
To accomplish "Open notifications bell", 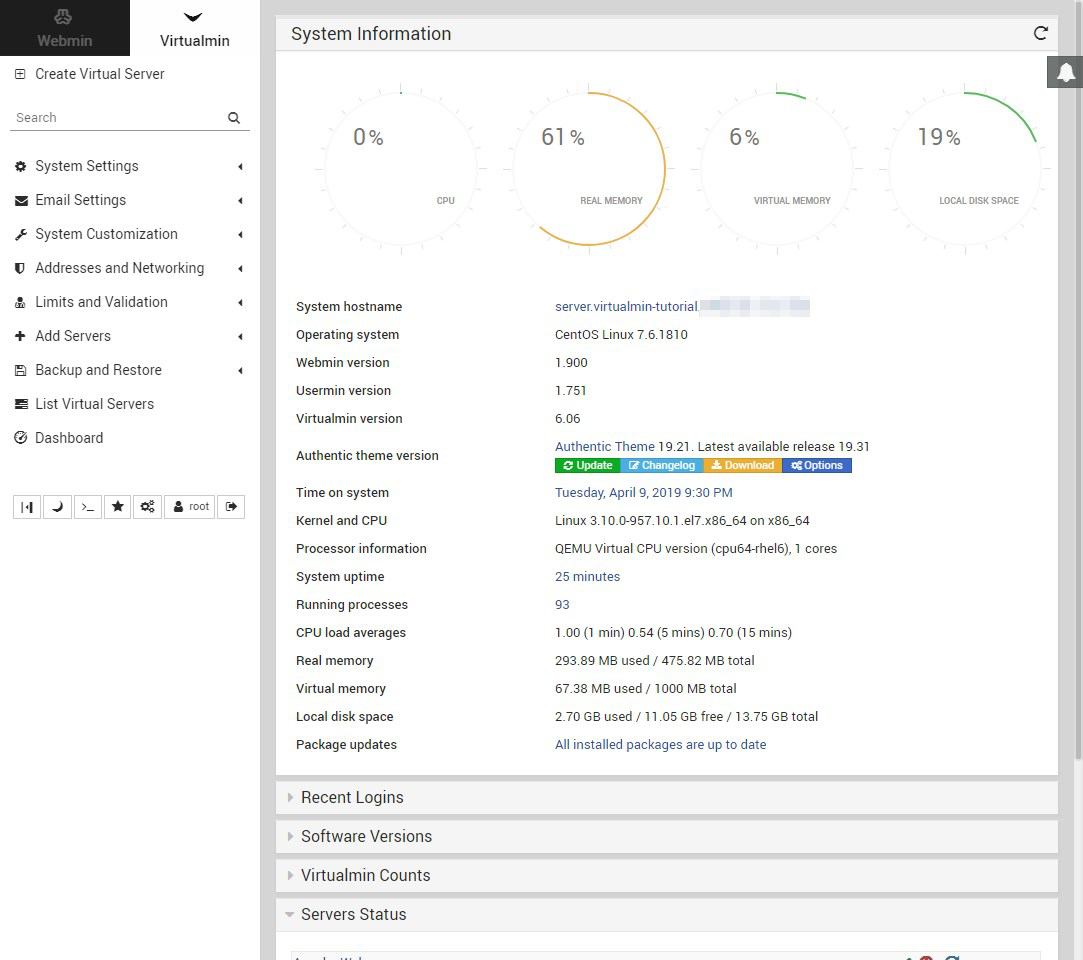I will pyautogui.click(x=1065, y=72).
